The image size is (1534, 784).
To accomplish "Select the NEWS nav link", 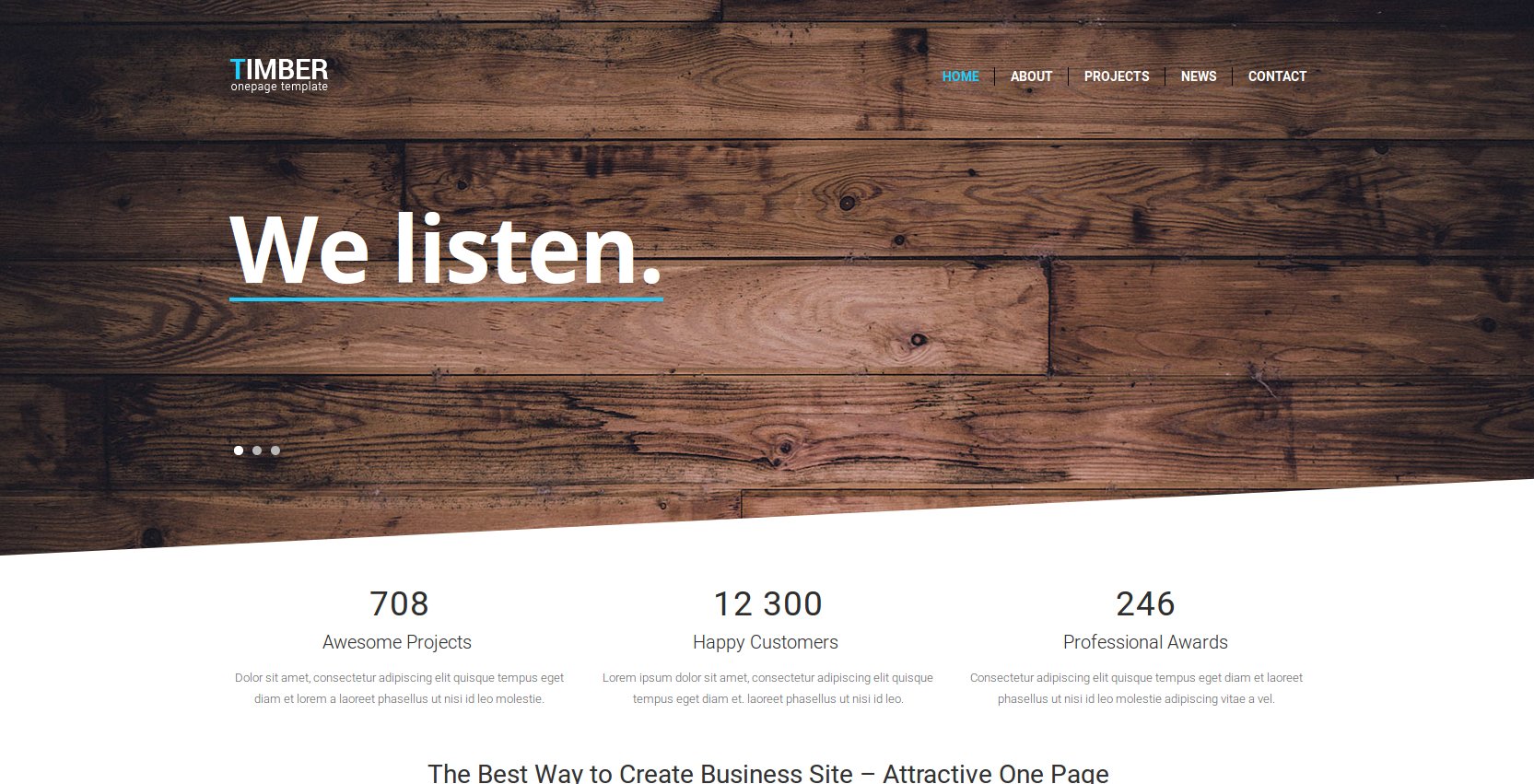I will tap(1199, 76).
